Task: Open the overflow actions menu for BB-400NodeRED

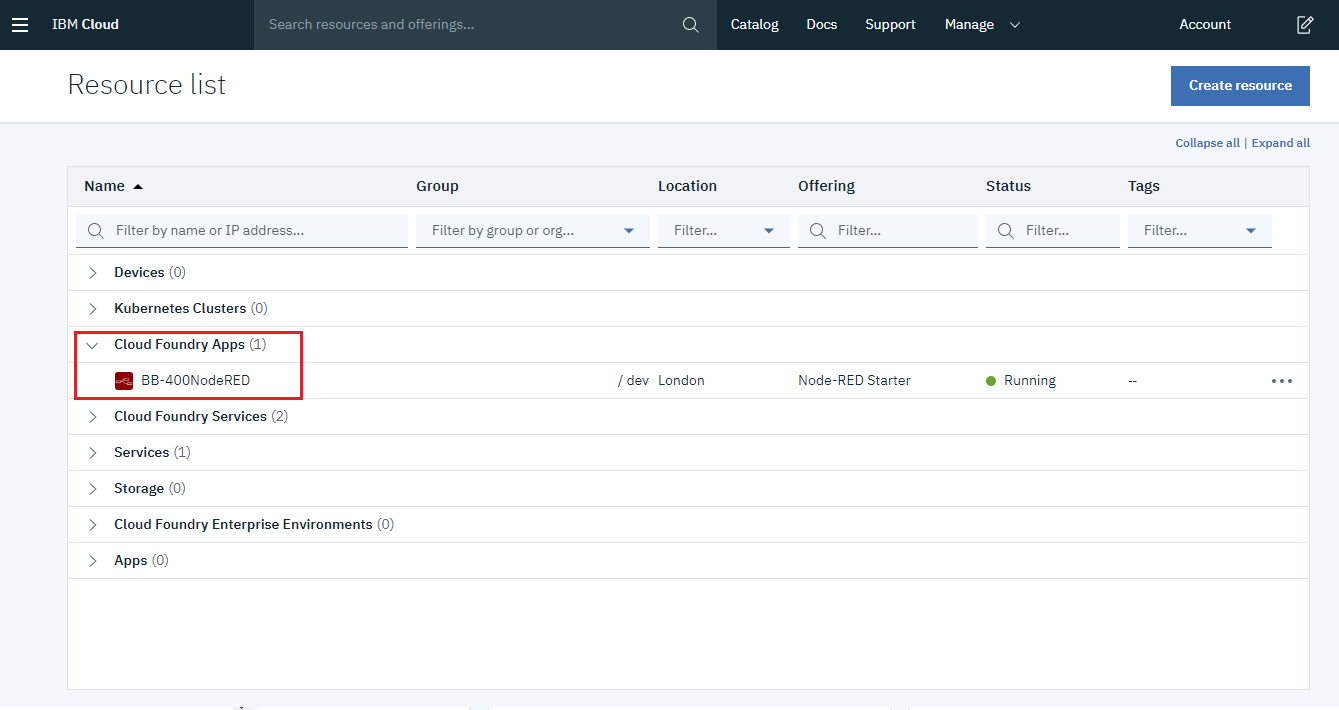Action: coord(1282,380)
